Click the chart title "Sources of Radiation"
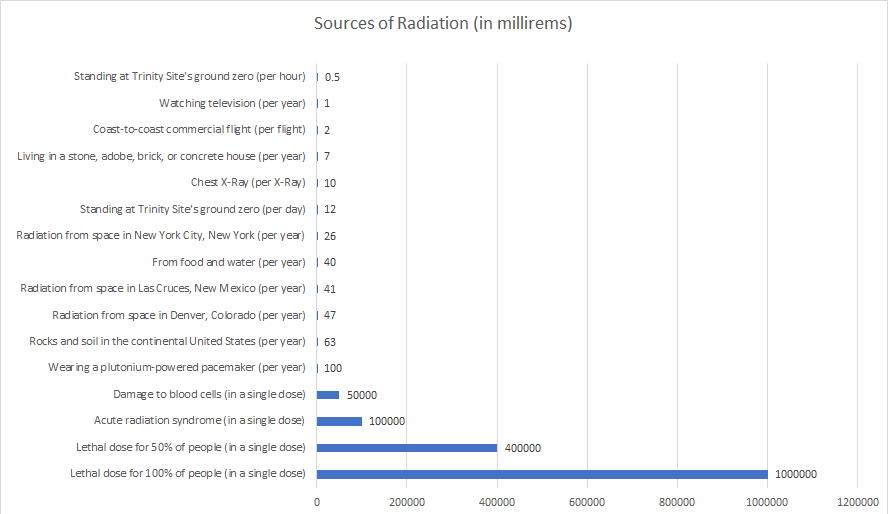This screenshot has height=514, width=888. pyautogui.click(x=443, y=23)
